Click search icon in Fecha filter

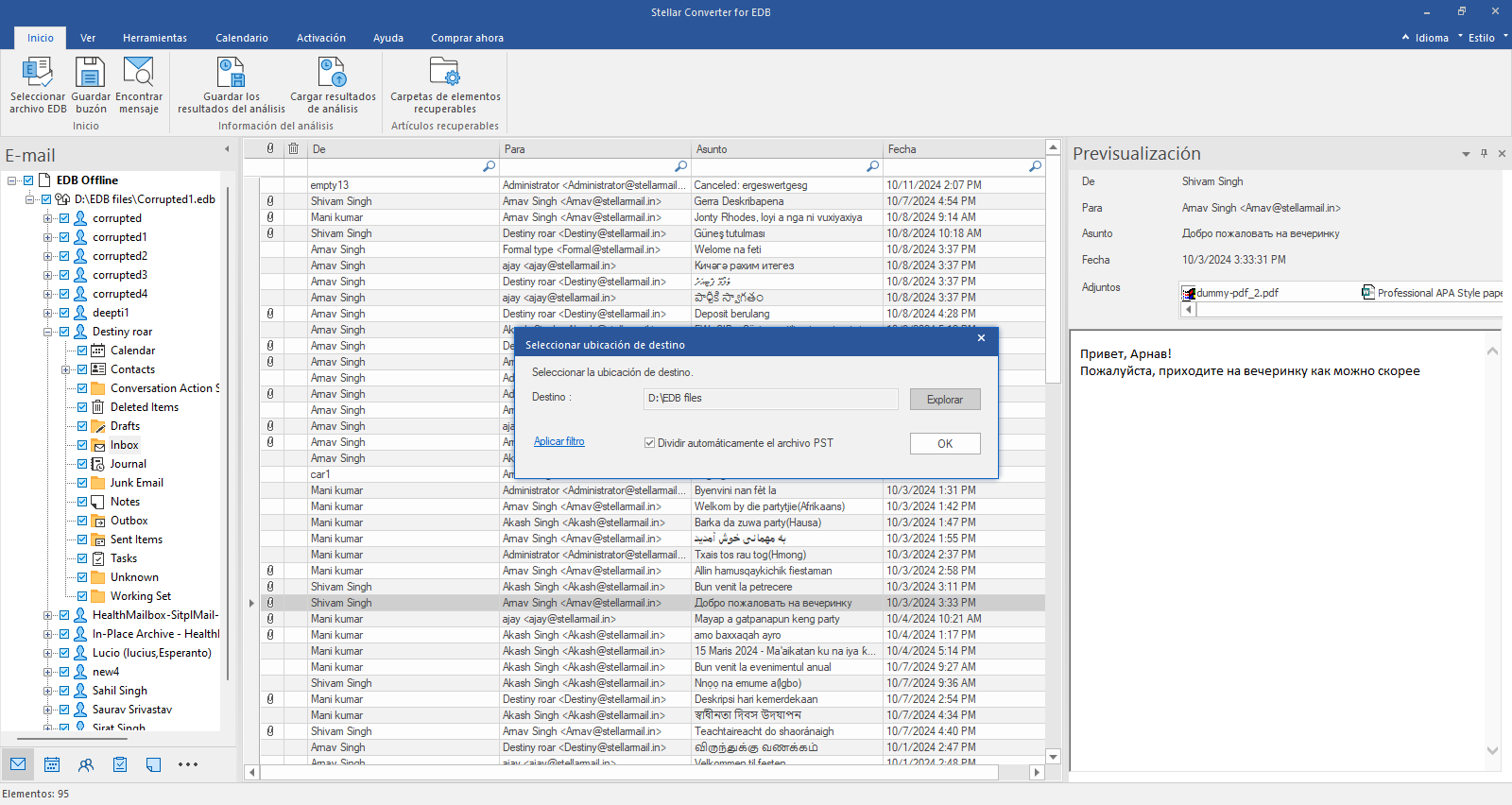pos(1035,166)
